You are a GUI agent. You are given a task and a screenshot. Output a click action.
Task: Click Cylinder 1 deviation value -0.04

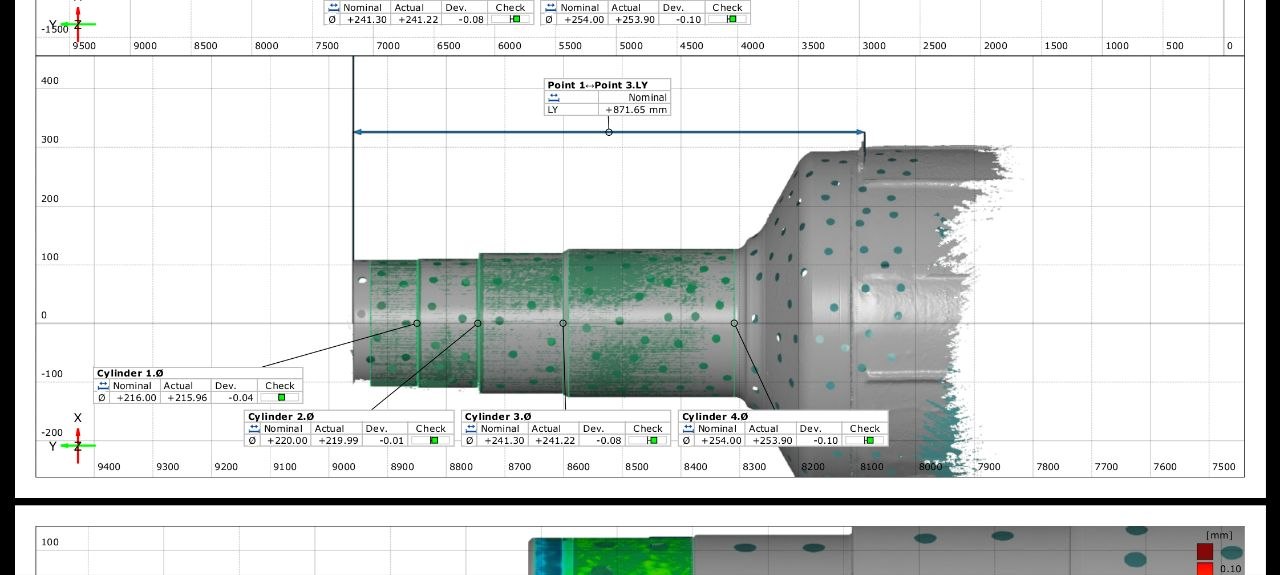pyautogui.click(x=239, y=397)
